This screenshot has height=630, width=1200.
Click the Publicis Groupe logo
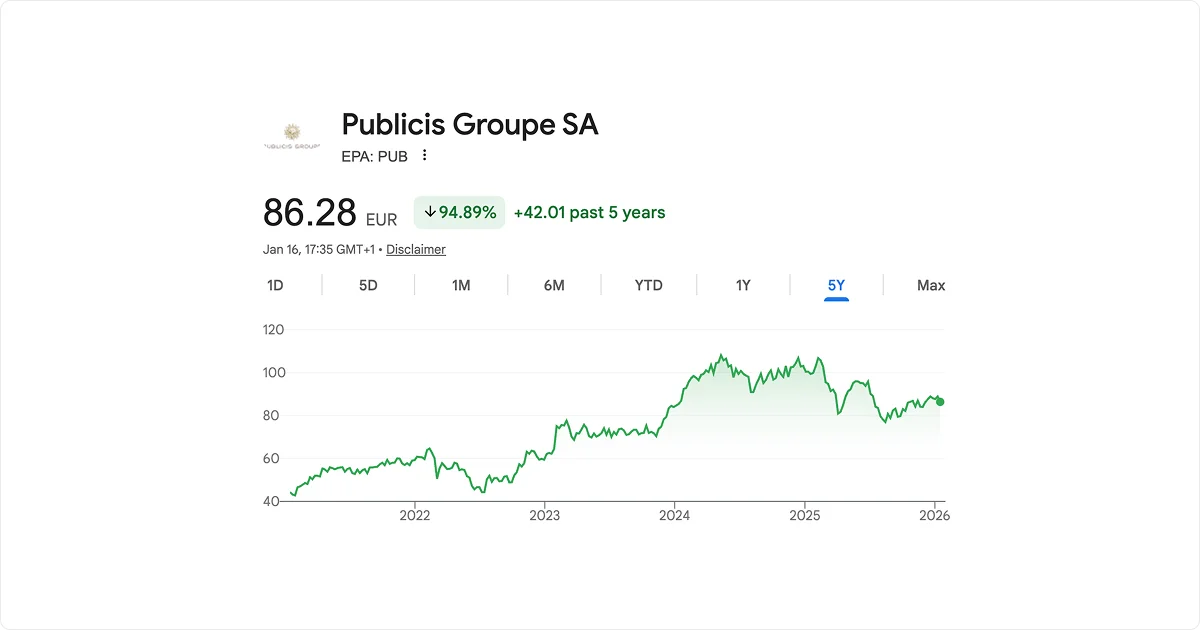291,133
